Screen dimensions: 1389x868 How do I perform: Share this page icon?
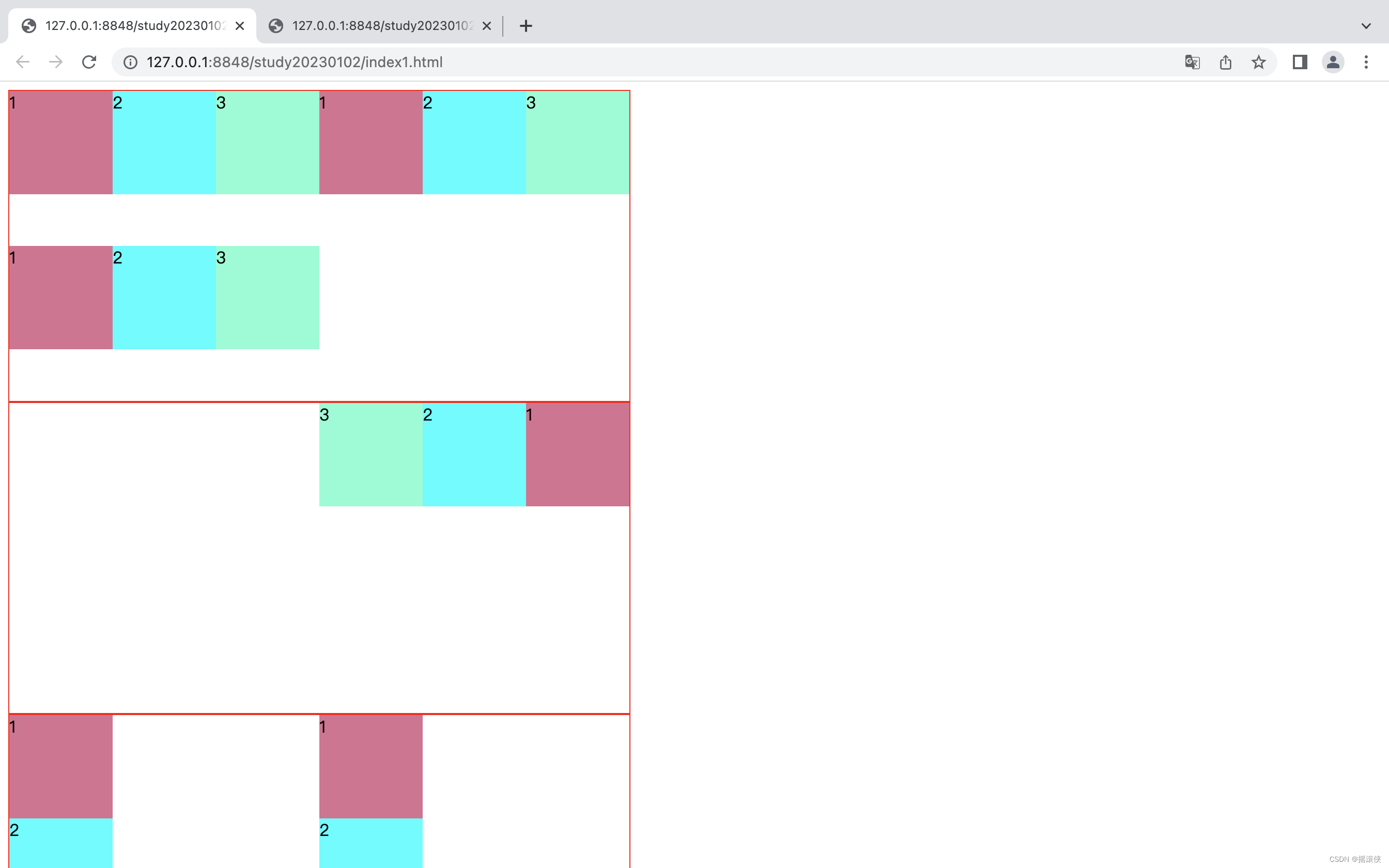1225,62
